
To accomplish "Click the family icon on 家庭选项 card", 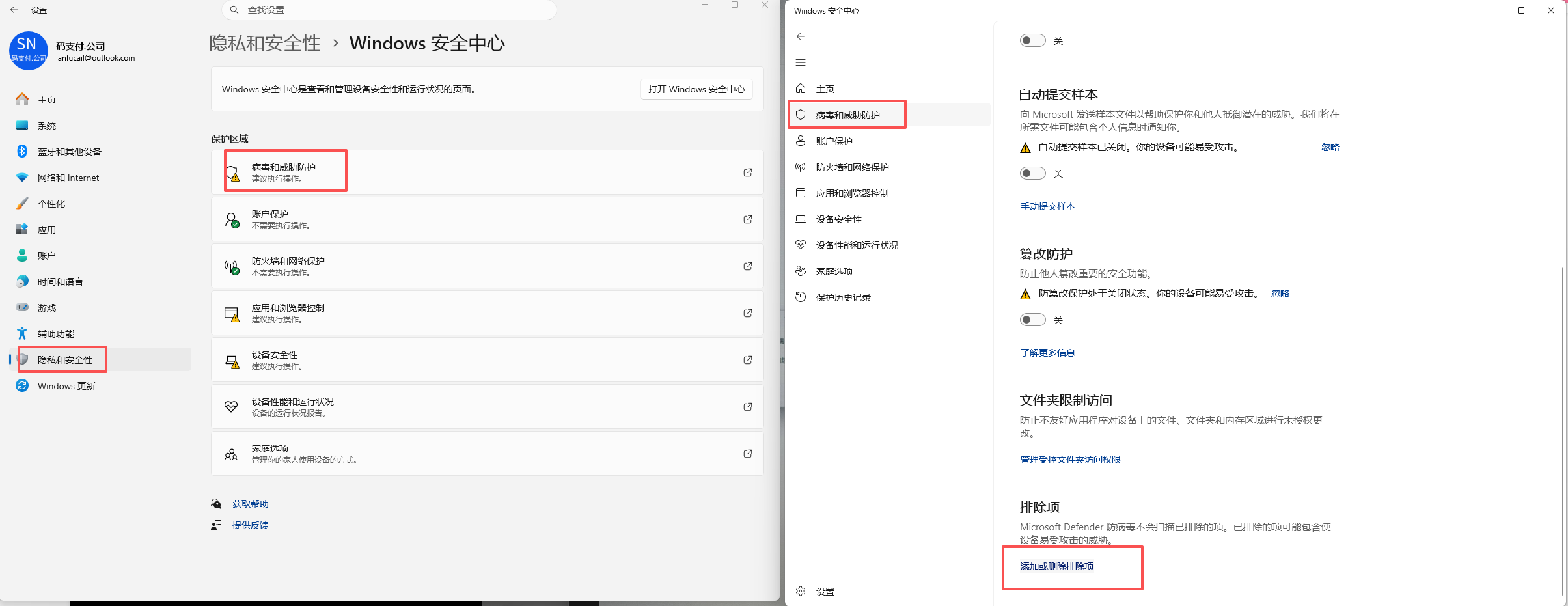I will [231, 454].
